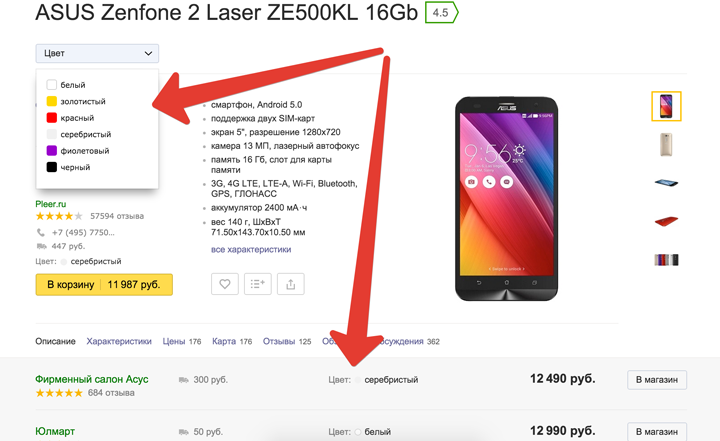The image size is (720, 441).
Task: Open the все характеристики link
Action: (251, 249)
